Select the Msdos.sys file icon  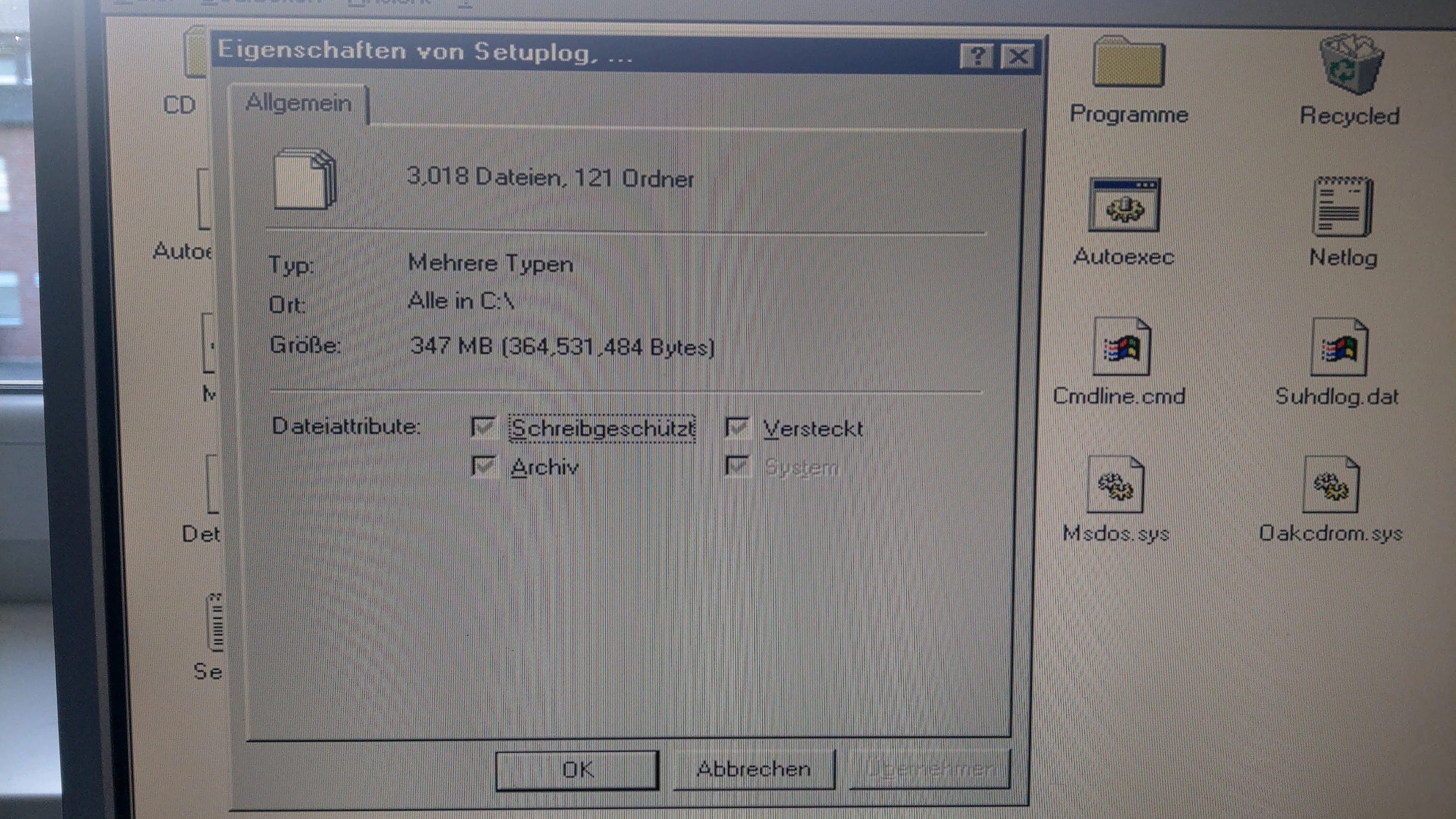click(1116, 484)
